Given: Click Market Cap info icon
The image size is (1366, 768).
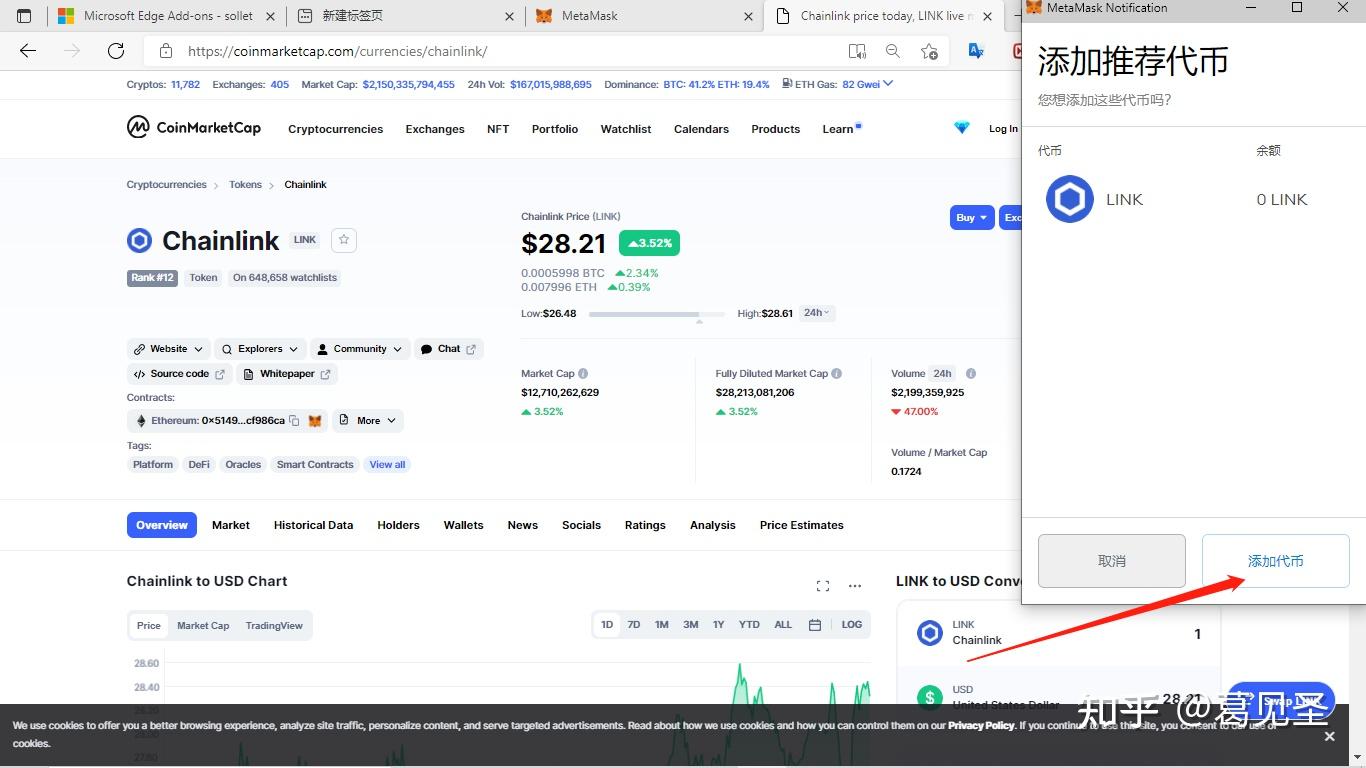Looking at the screenshot, I should pyautogui.click(x=583, y=374).
